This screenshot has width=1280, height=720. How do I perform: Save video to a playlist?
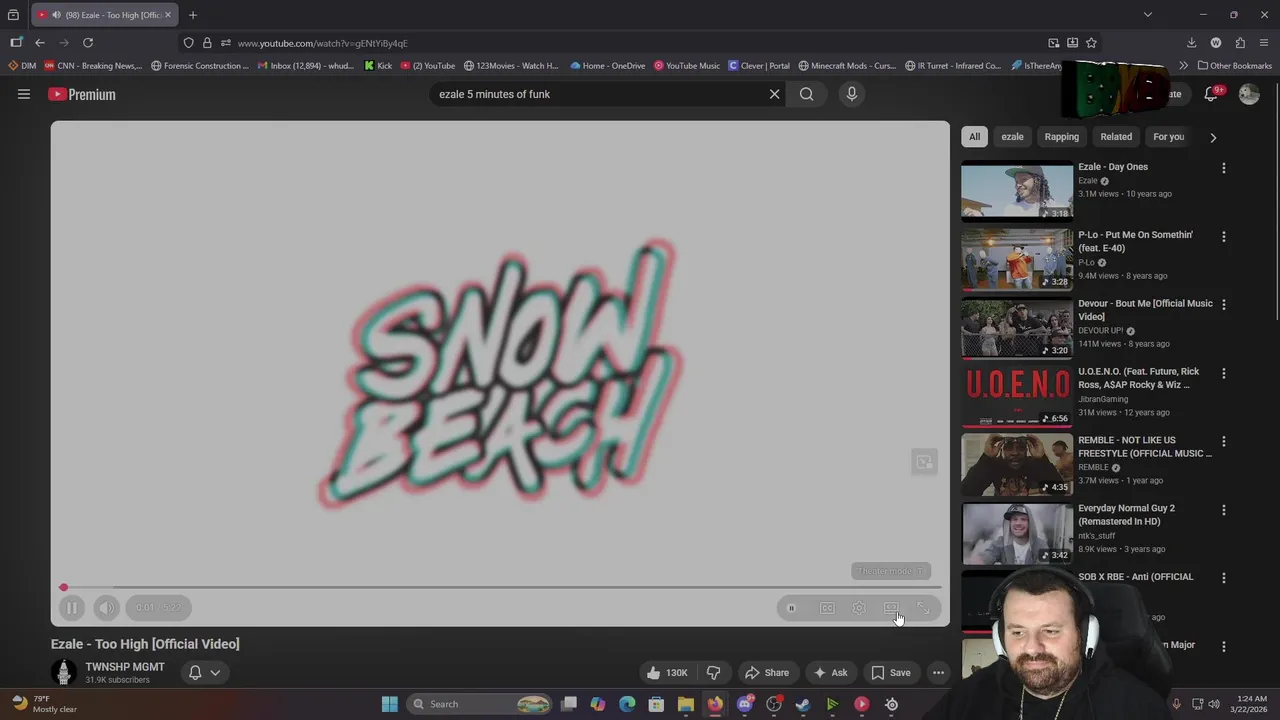(891, 673)
